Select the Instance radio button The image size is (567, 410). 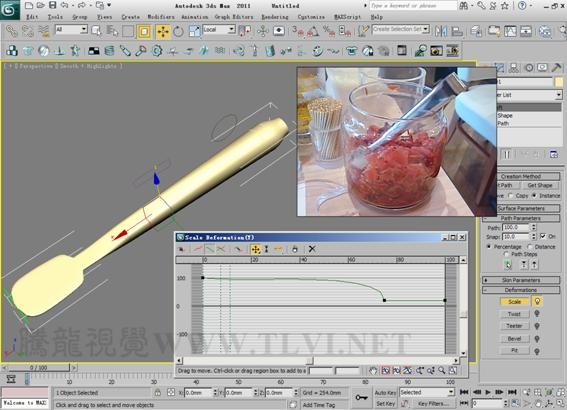pos(534,196)
